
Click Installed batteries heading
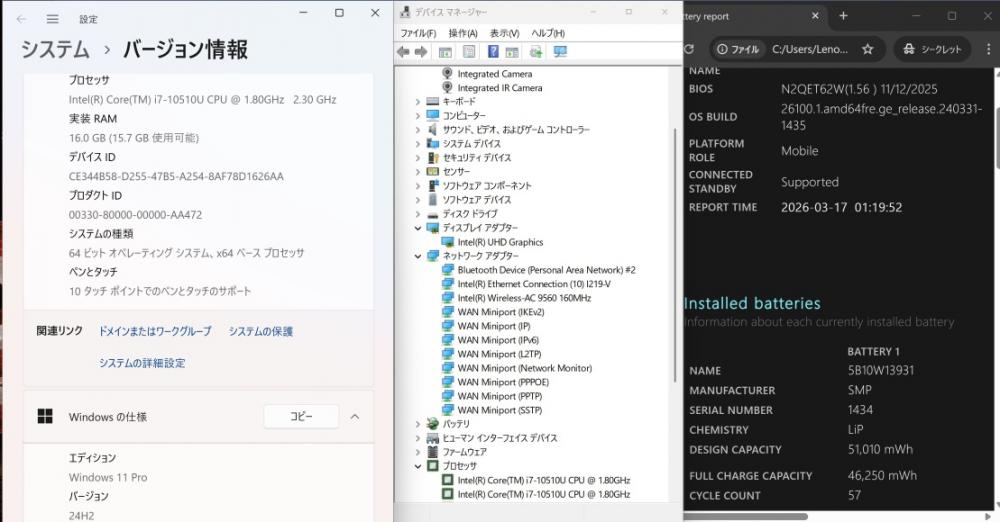click(x=752, y=303)
